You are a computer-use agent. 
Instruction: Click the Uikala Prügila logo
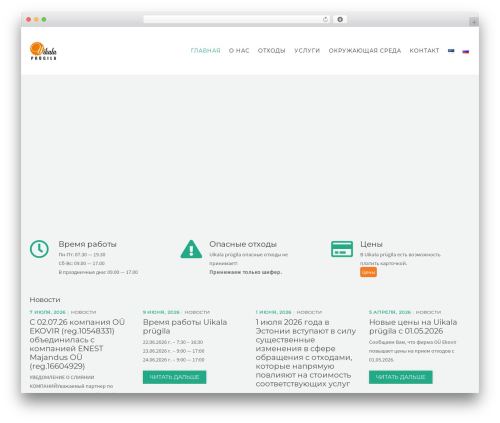[x=43, y=51]
